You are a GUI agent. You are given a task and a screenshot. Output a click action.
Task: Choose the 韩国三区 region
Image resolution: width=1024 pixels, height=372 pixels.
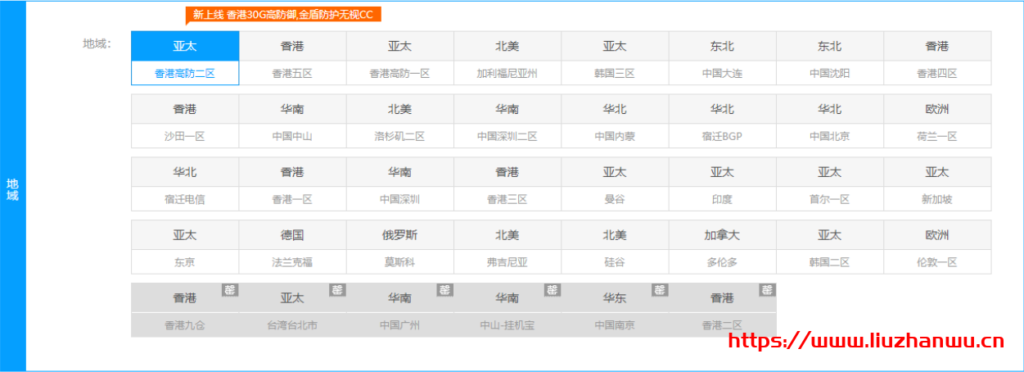click(x=615, y=58)
